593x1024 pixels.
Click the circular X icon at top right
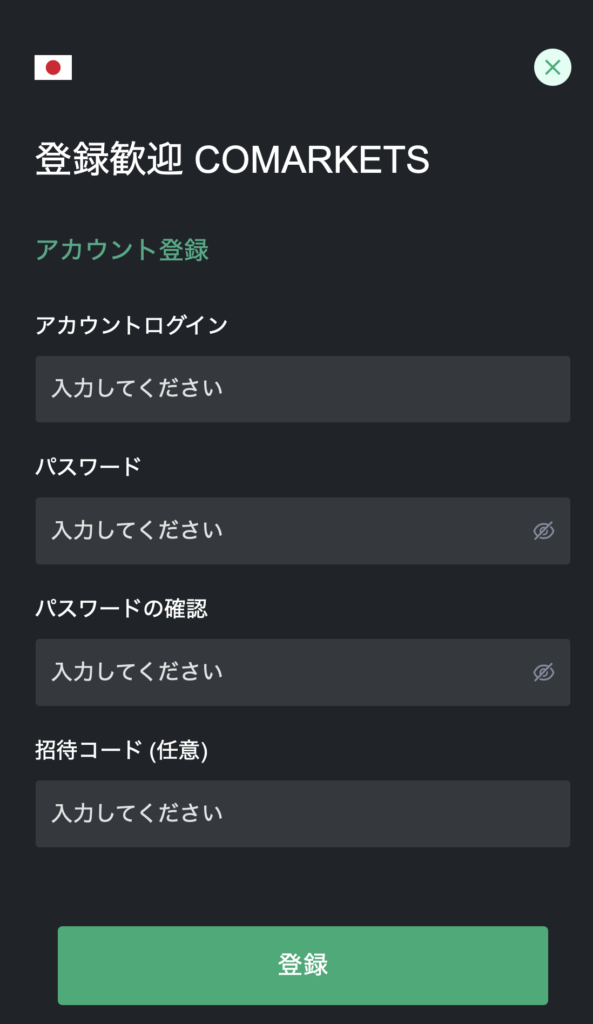tap(551, 67)
